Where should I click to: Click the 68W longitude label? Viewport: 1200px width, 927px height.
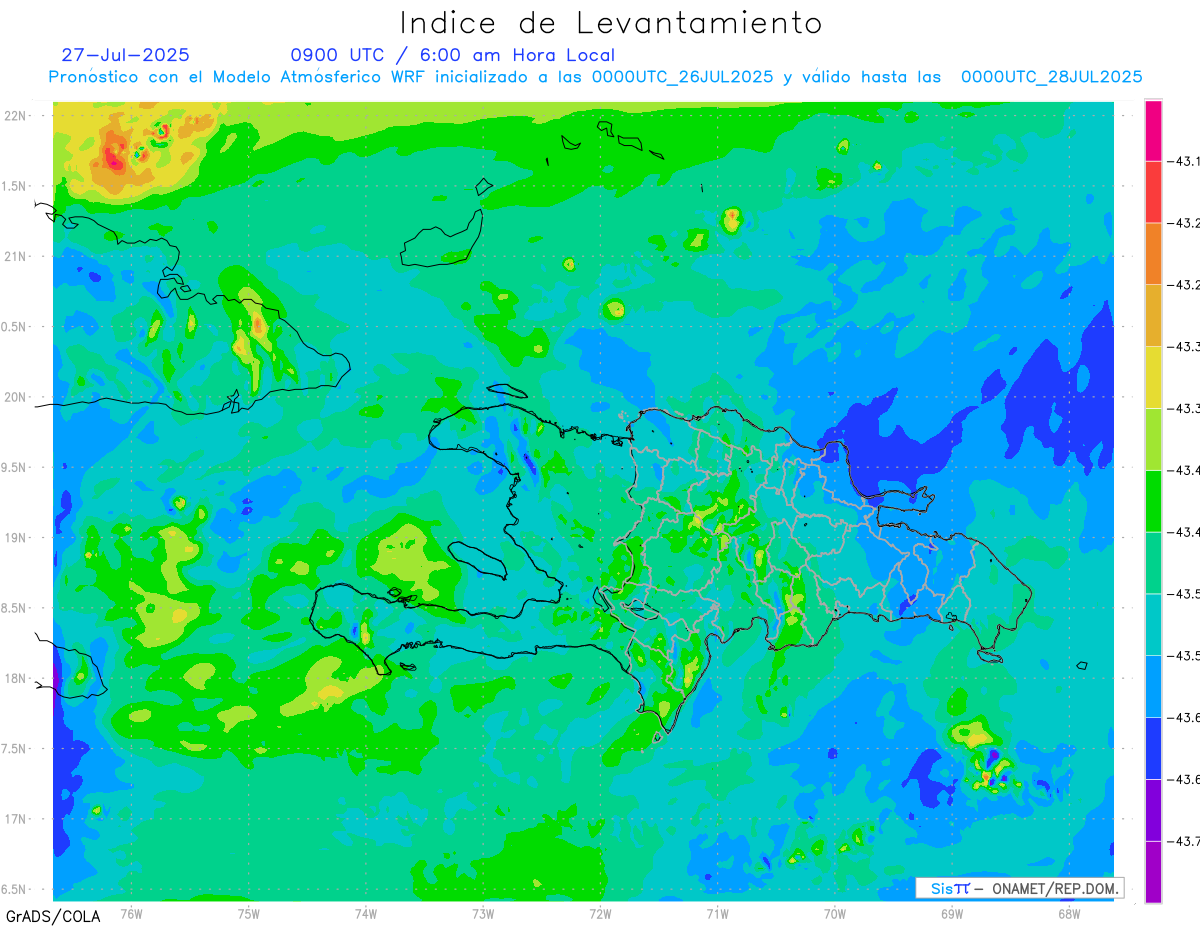[x=1069, y=913]
